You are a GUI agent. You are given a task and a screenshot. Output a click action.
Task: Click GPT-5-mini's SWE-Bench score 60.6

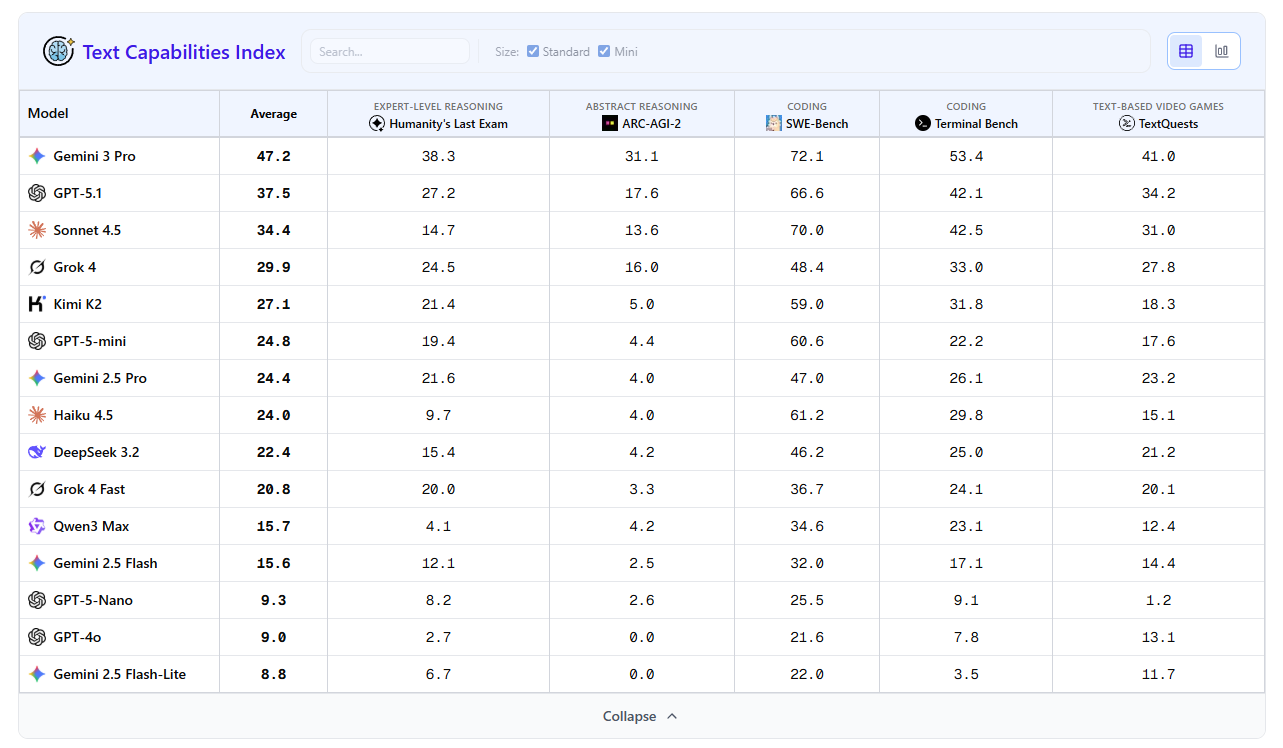807,341
